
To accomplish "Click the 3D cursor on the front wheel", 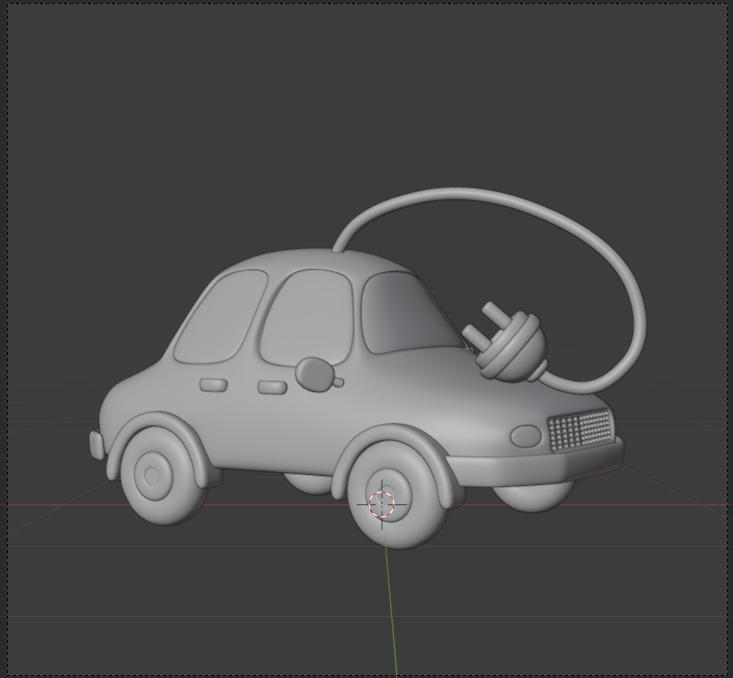I will tap(381, 505).
